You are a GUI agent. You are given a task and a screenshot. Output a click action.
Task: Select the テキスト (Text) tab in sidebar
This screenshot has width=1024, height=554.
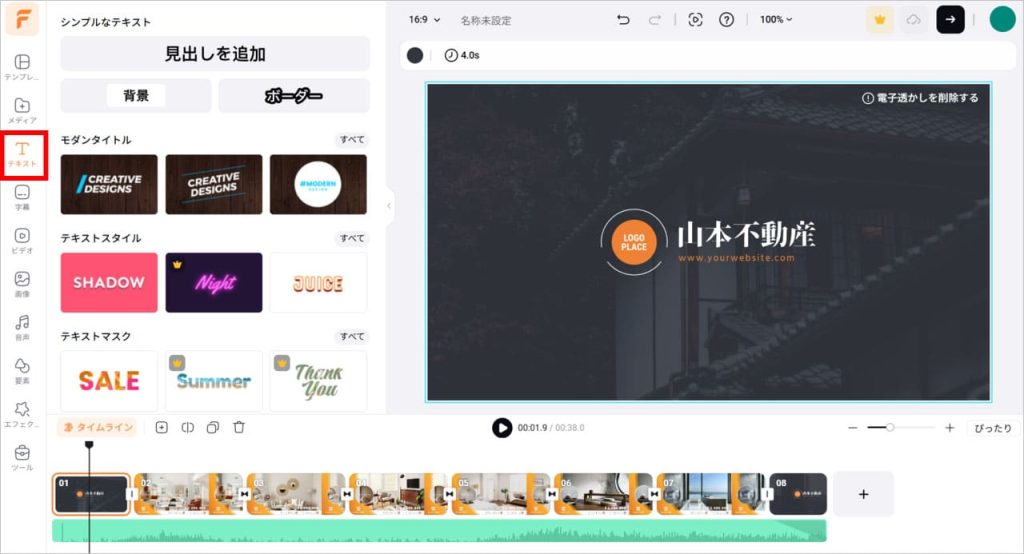point(22,154)
